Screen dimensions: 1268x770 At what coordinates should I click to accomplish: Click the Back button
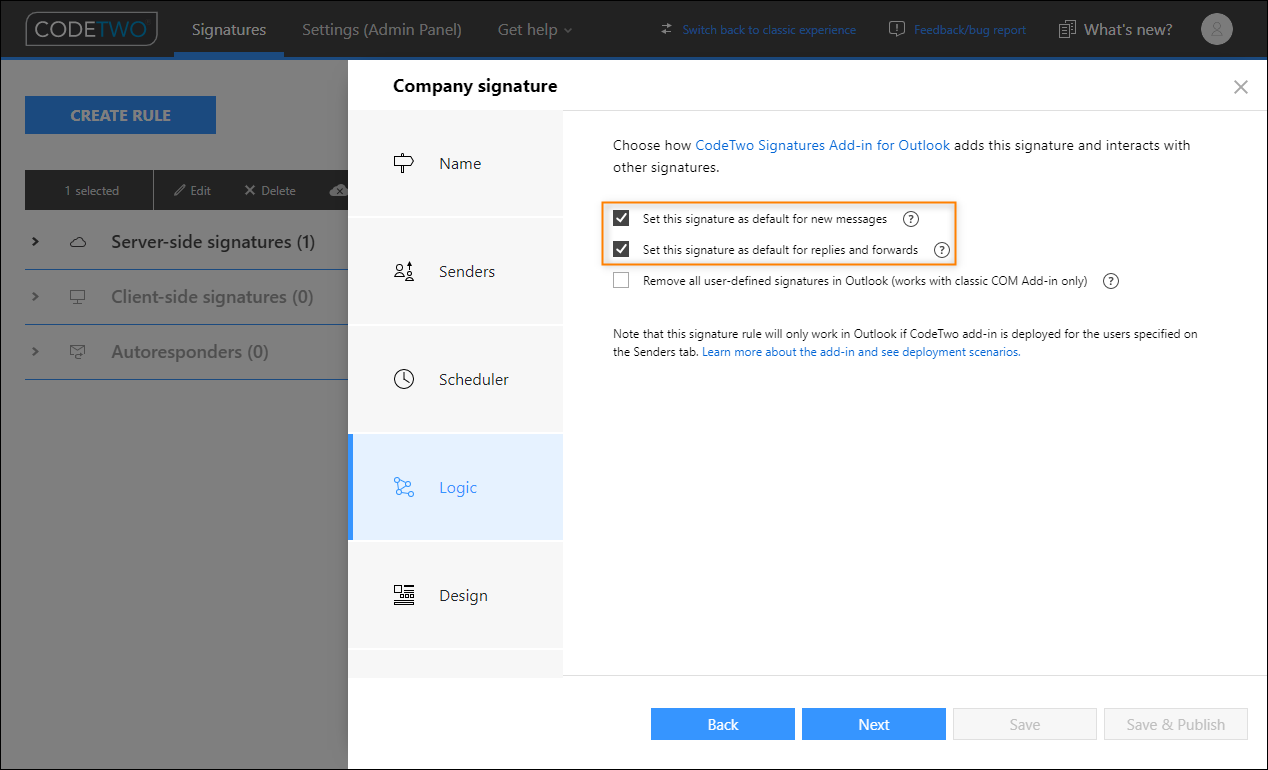(x=723, y=724)
